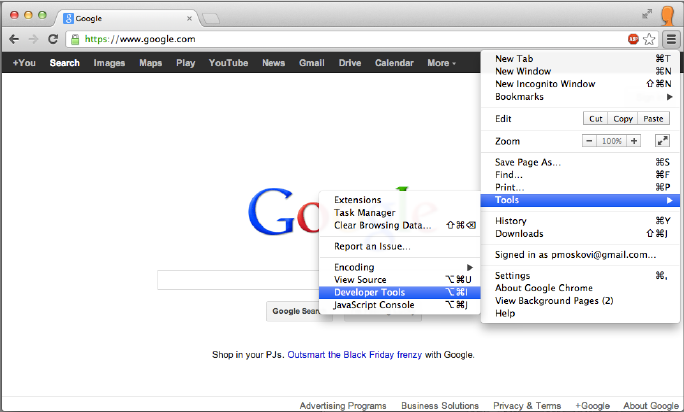Click YouTube in Google bar
The height and width of the screenshot is (412, 684).
click(x=228, y=63)
